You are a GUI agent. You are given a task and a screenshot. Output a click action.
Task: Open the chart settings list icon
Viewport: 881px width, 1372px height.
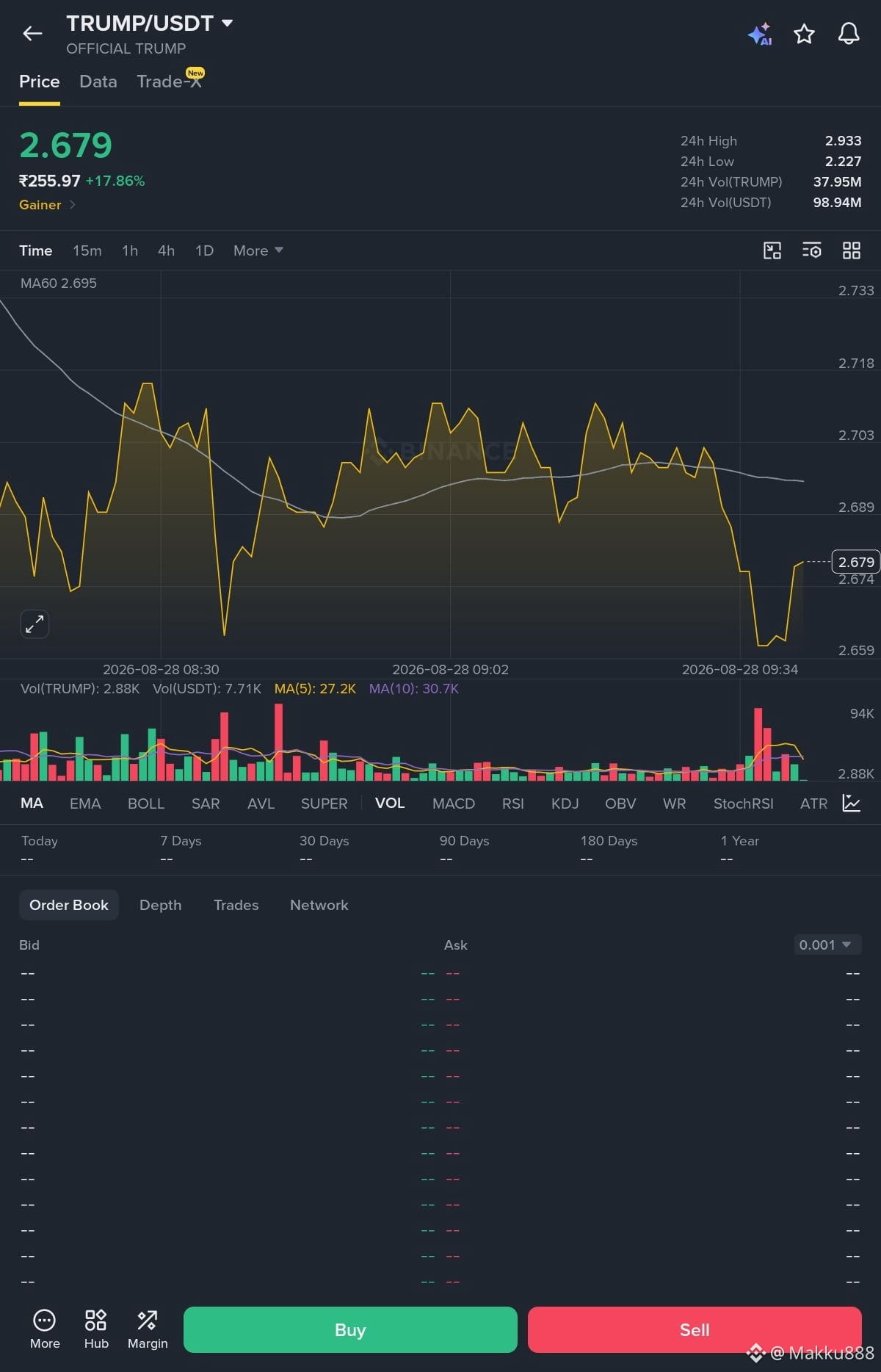(812, 250)
